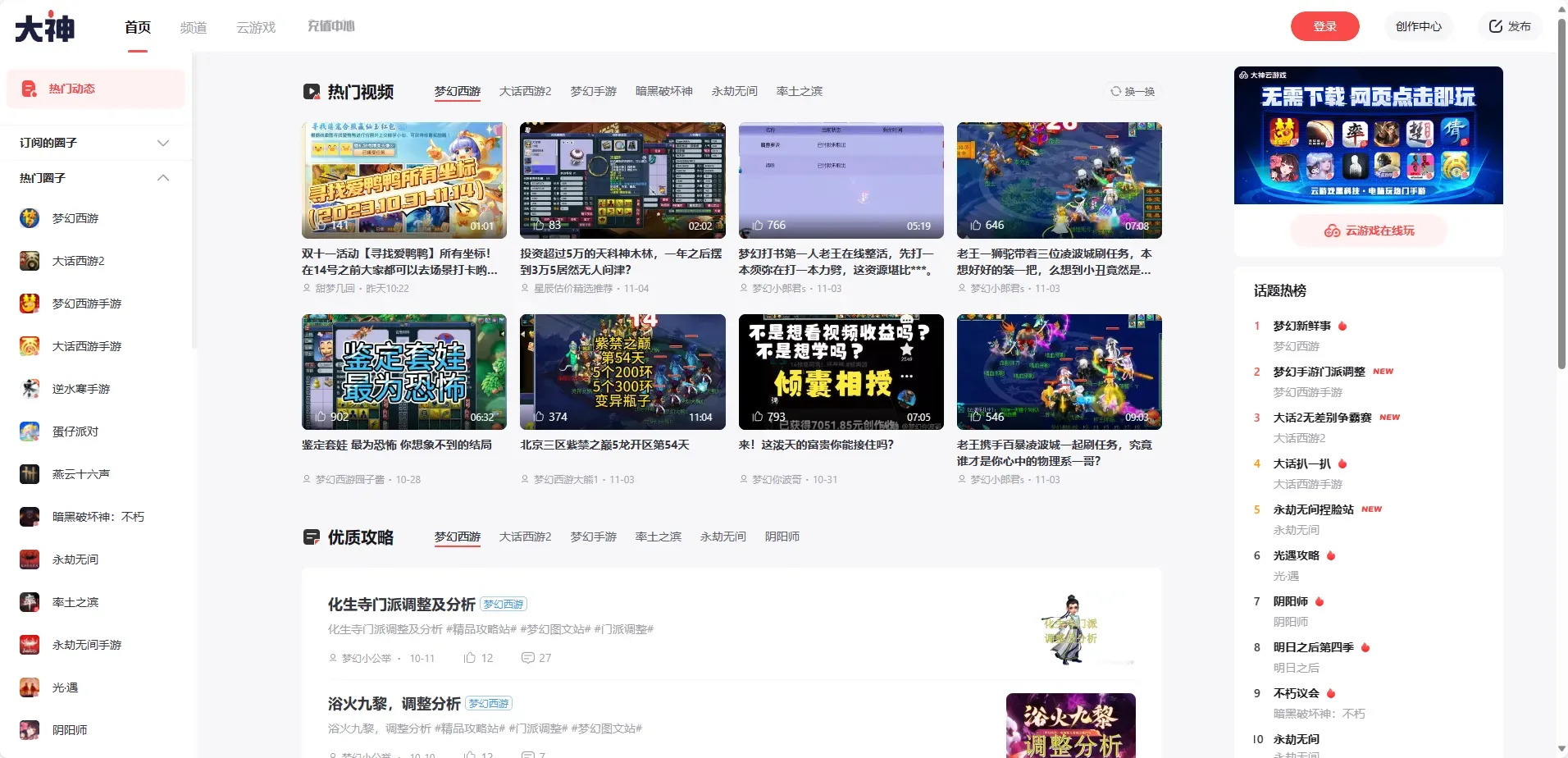Open comments icon on 化生寺门派调整及分析
The height and width of the screenshot is (758, 1568).
click(x=528, y=658)
